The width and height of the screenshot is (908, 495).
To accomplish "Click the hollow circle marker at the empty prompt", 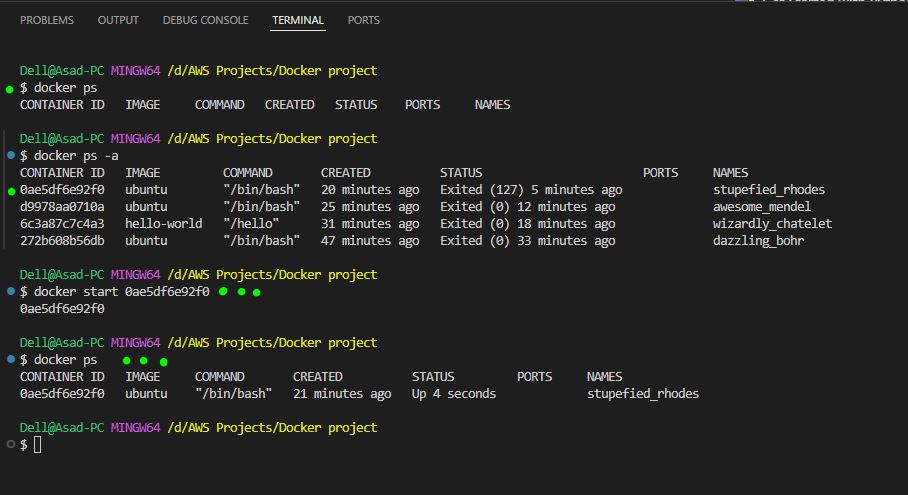I will (x=10, y=445).
